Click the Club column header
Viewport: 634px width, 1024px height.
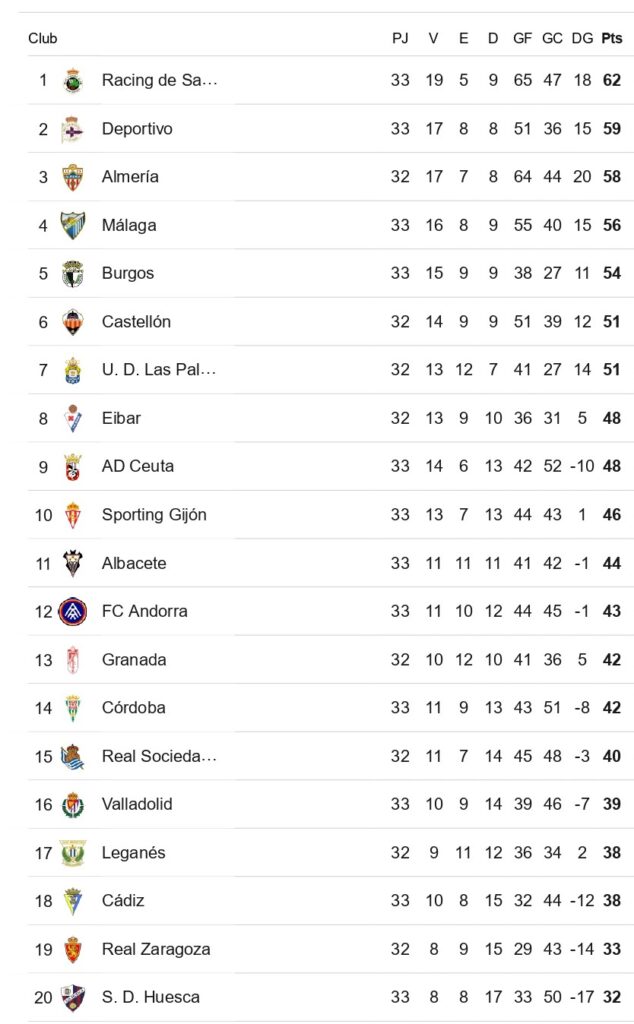point(43,38)
